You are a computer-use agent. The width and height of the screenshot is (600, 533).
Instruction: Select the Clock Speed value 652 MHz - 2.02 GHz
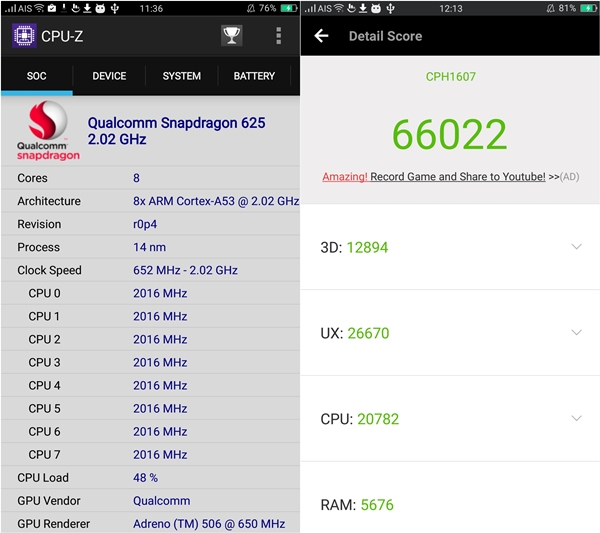point(185,270)
